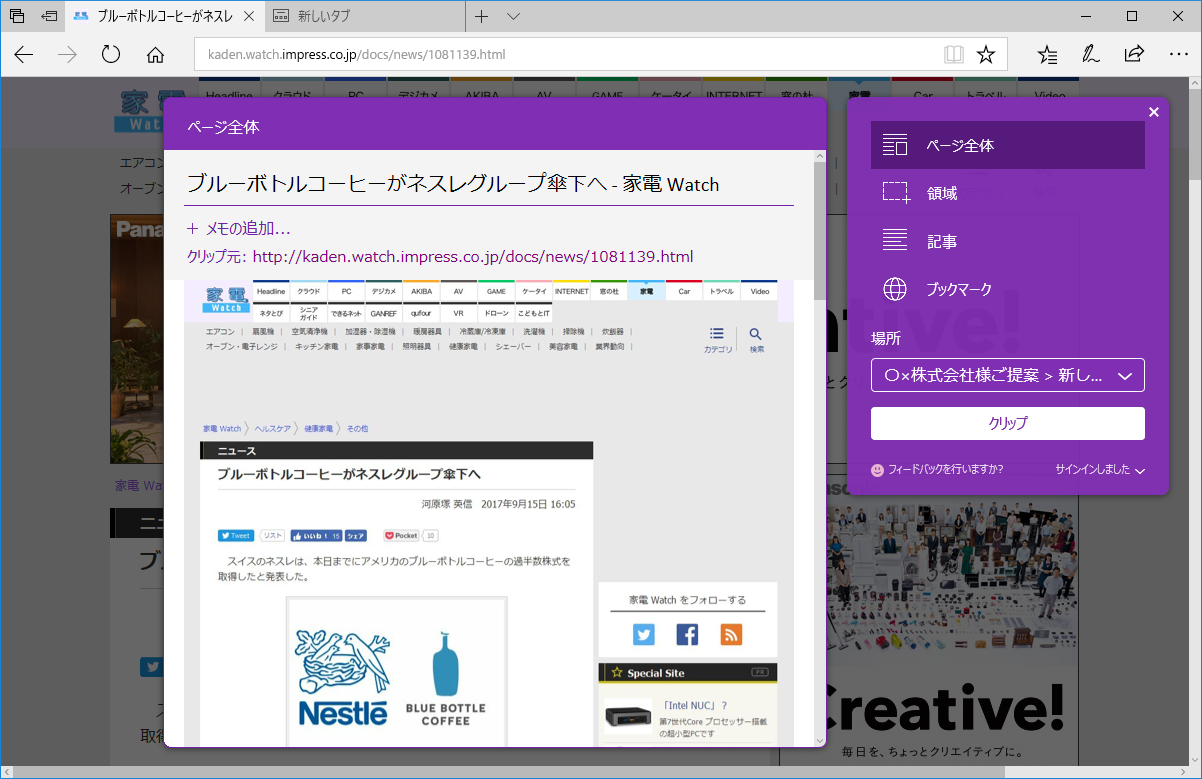Save the article with the Pocket icon
Screen dimensions: 1202x779
point(400,535)
